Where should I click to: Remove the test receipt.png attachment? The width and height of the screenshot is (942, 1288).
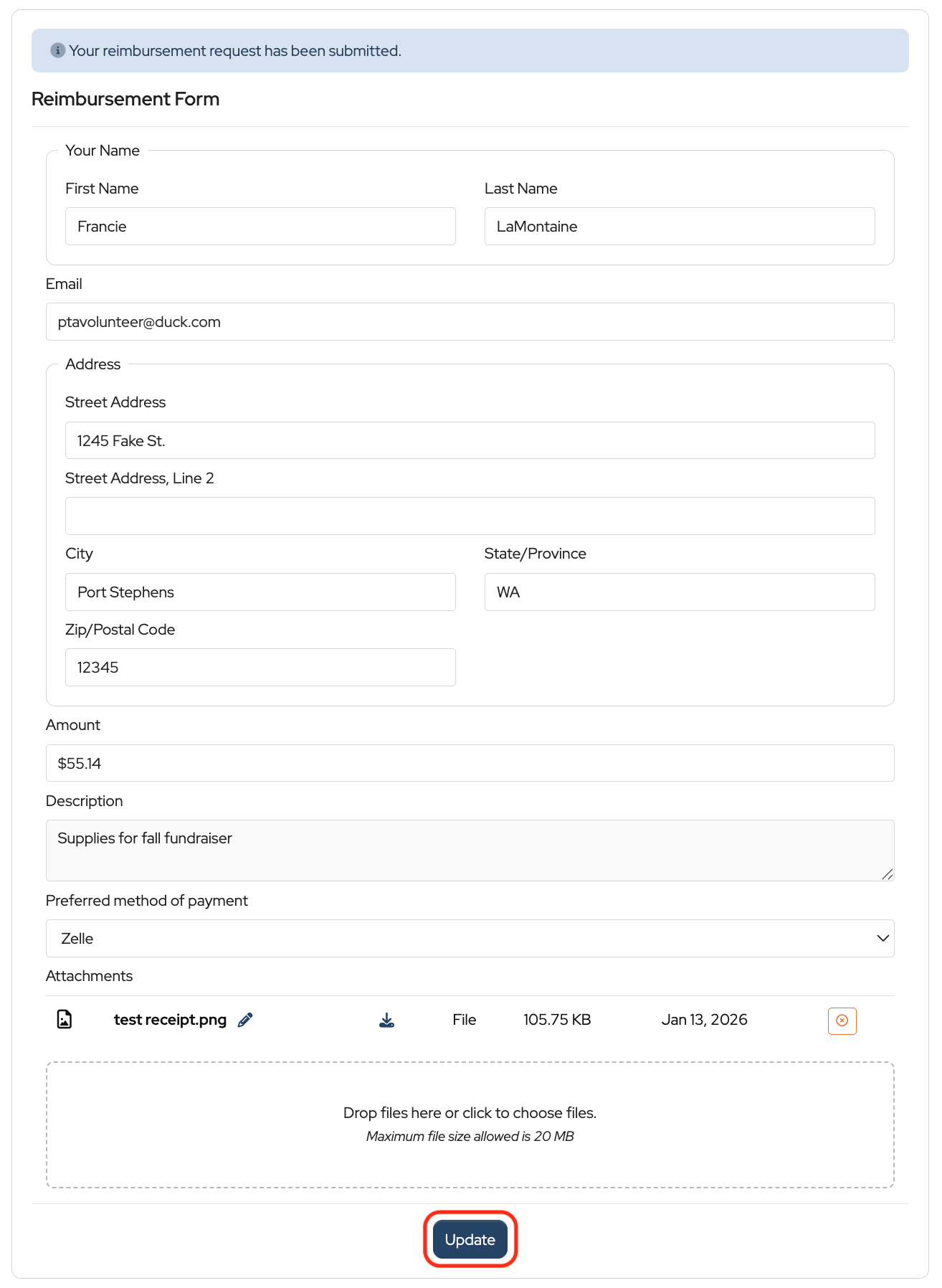click(842, 1021)
